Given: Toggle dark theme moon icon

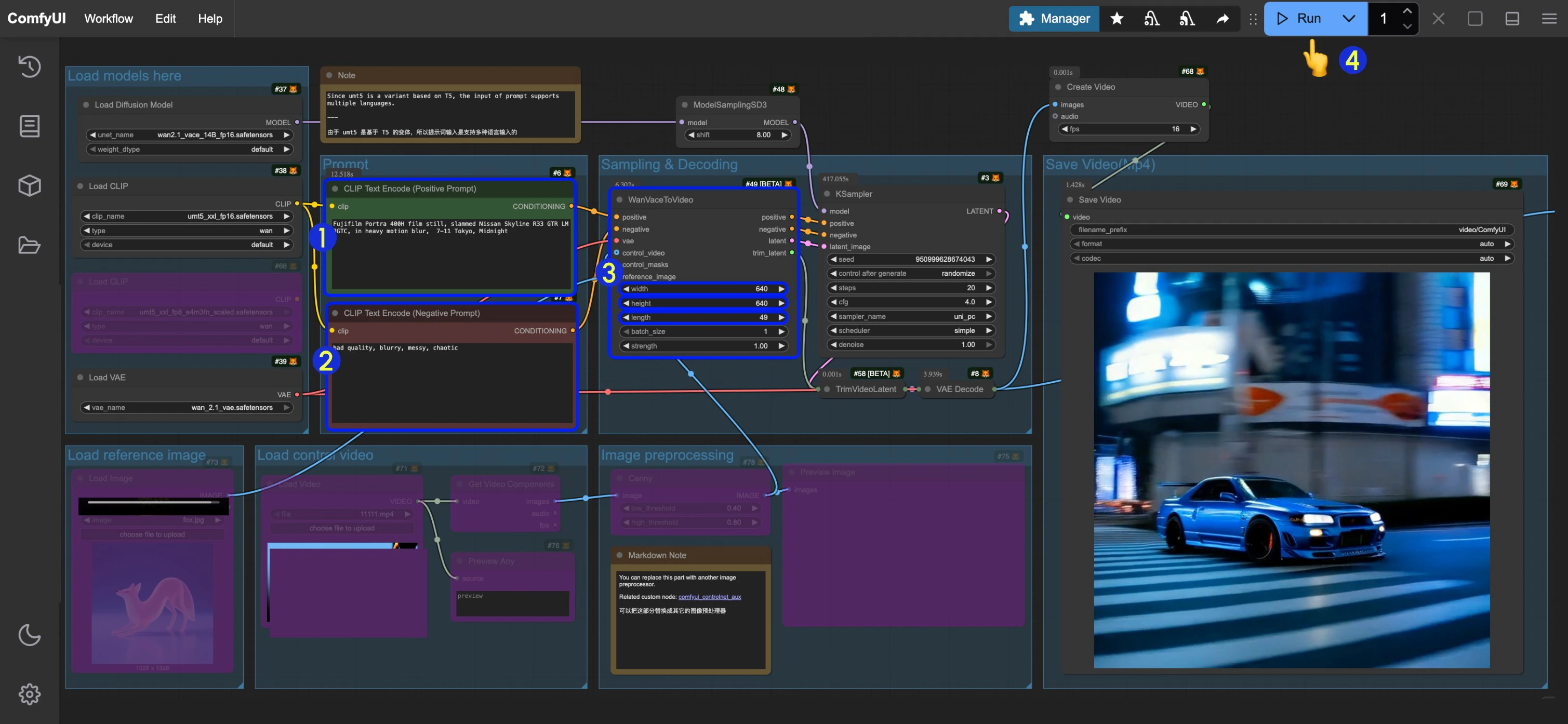Looking at the screenshot, I should [29, 635].
